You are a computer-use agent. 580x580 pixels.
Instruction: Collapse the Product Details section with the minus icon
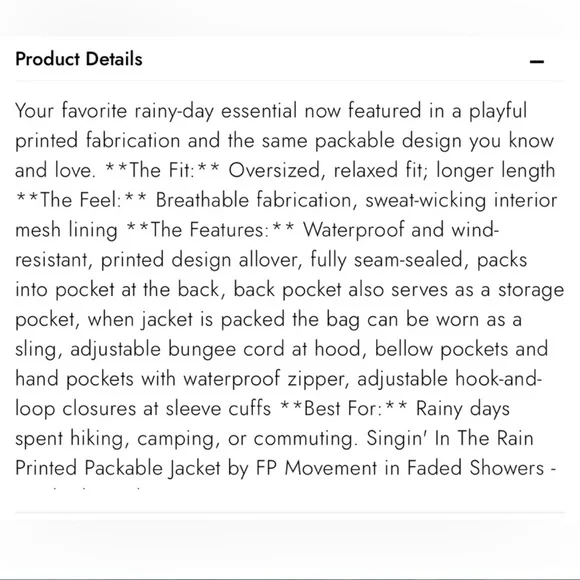(x=536, y=61)
